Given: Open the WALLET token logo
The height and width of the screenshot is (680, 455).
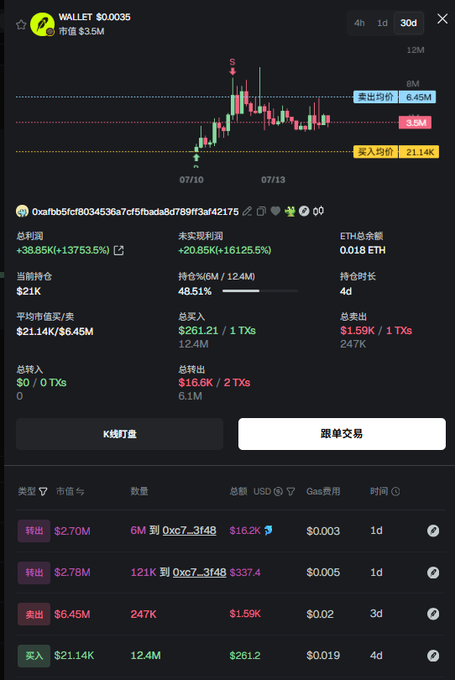Looking at the screenshot, I should (x=42, y=24).
